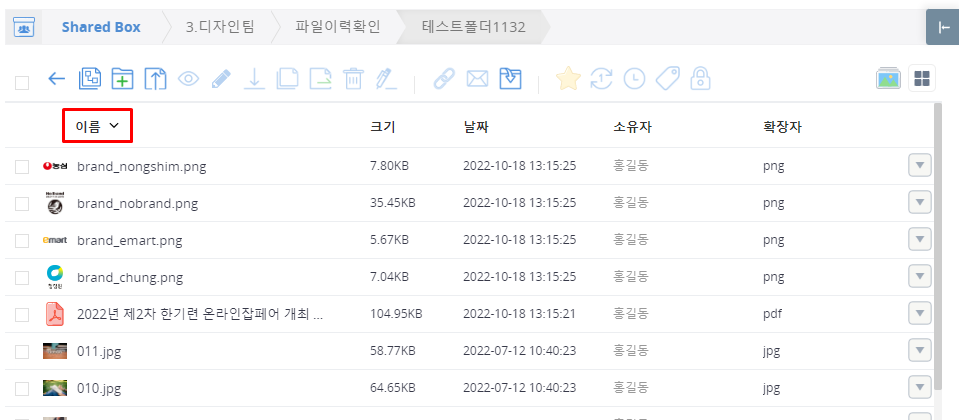The image size is (959, 420).
Task: Click the copy files icon
Action: [287, 79]
